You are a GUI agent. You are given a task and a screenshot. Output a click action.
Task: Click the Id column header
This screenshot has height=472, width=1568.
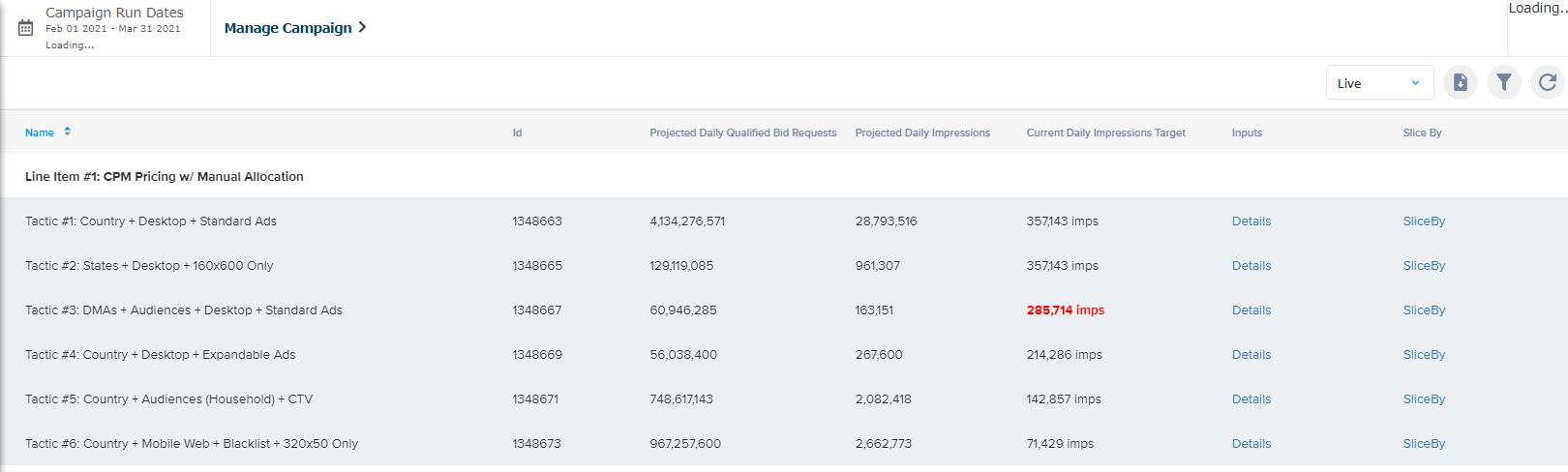point(517,133)
